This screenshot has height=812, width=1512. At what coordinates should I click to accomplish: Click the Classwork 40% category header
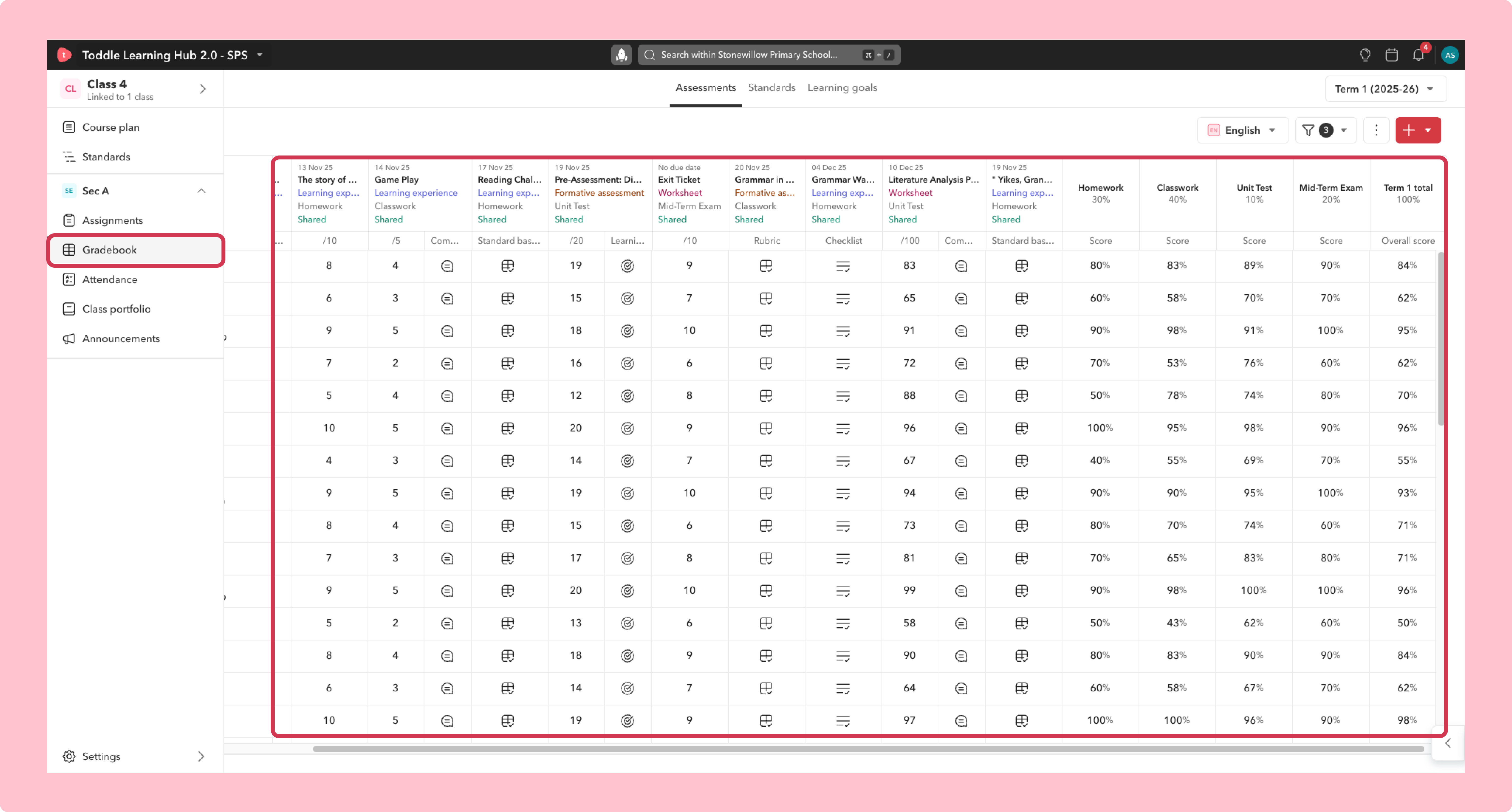click(x=1177, y=194)
